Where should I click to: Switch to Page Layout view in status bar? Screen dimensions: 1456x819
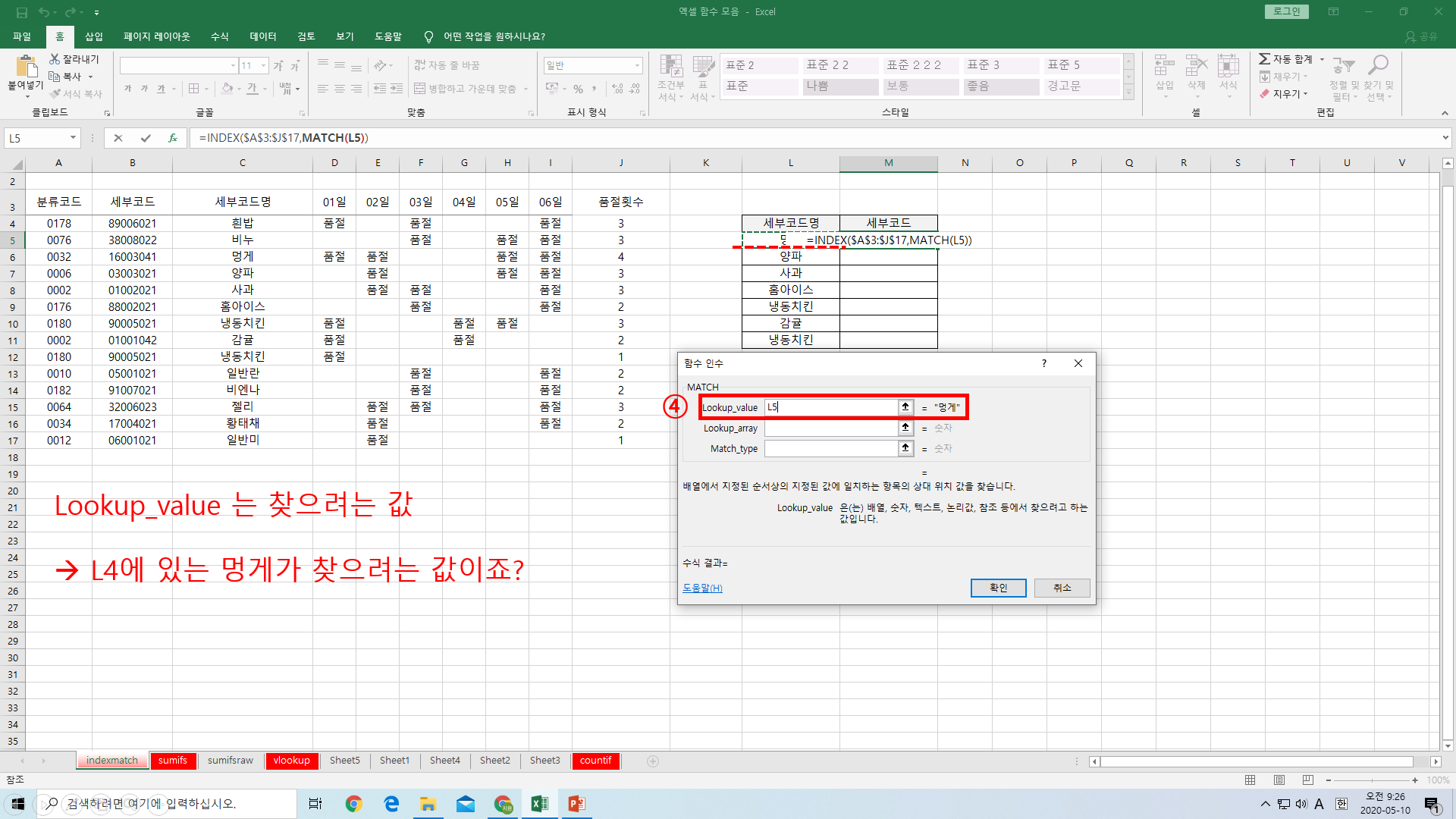click(x=1279, y=780)
